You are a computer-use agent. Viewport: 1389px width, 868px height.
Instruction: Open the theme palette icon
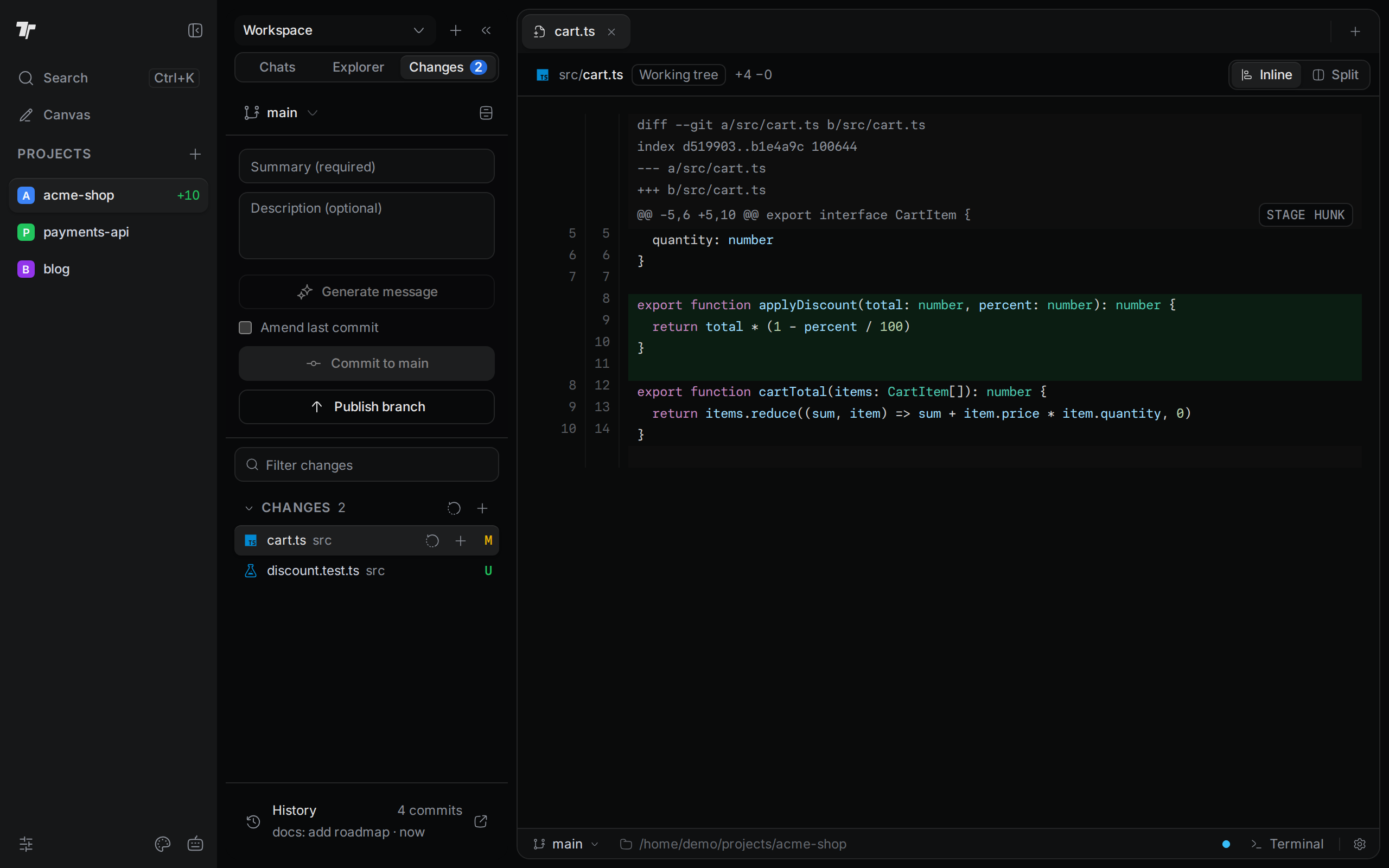tap(162, 844)
